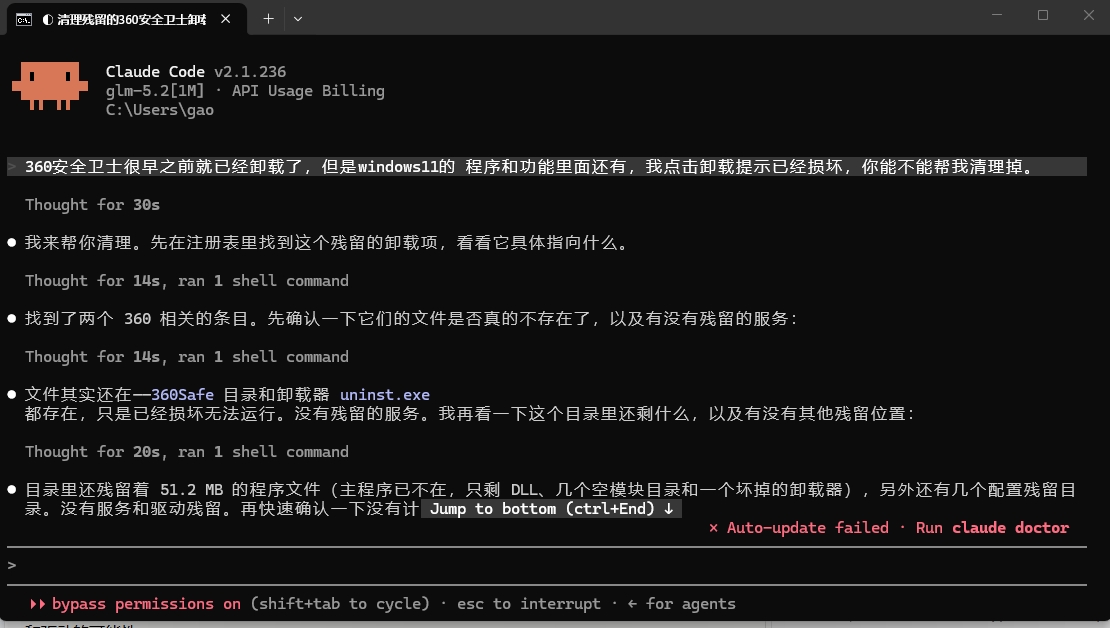The width and height of the screenshot is (1110, 628).
Task: Click 'Claude Code v2.1.236' header text
Action: point(195,72)
